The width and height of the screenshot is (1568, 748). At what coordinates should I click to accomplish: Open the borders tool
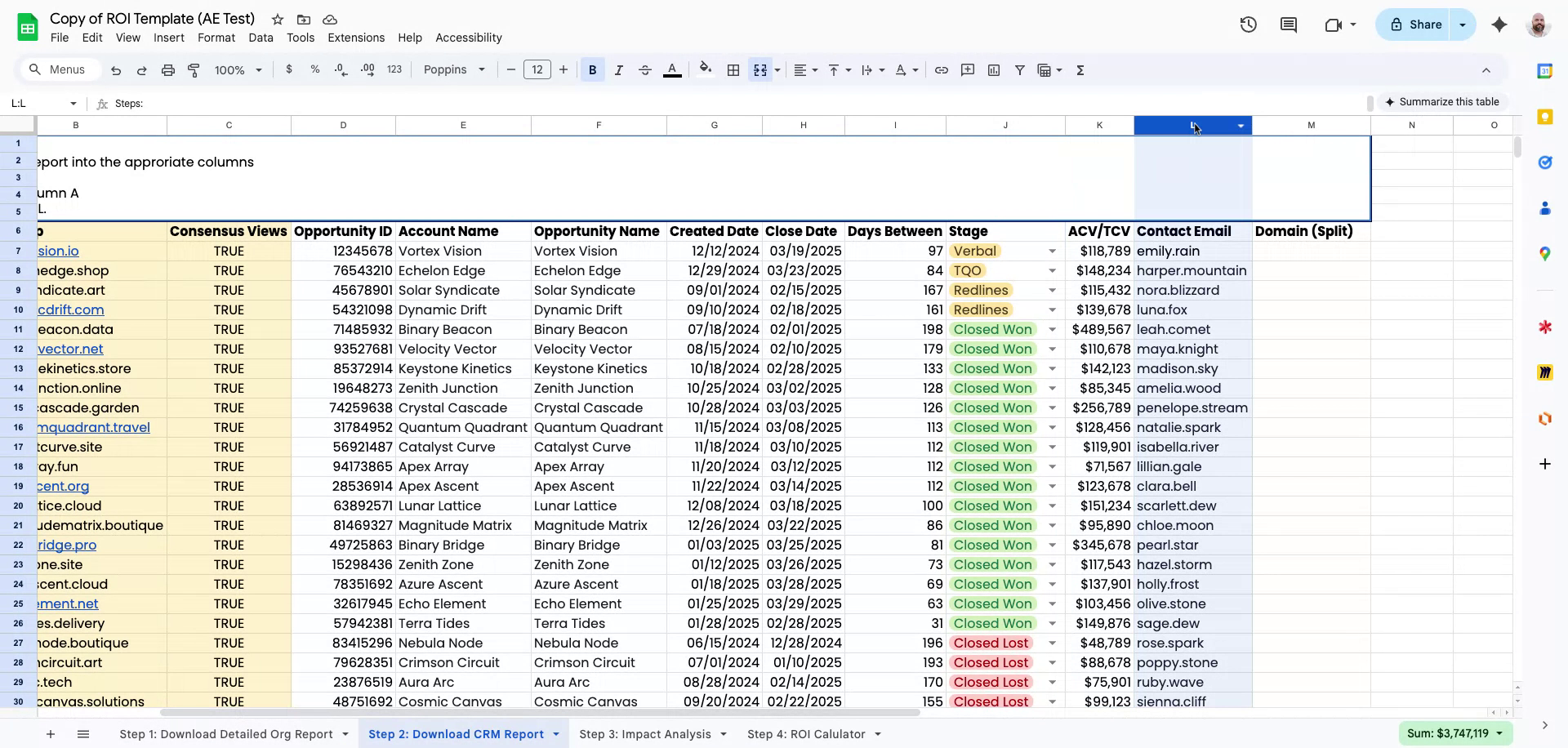[733, 70]
